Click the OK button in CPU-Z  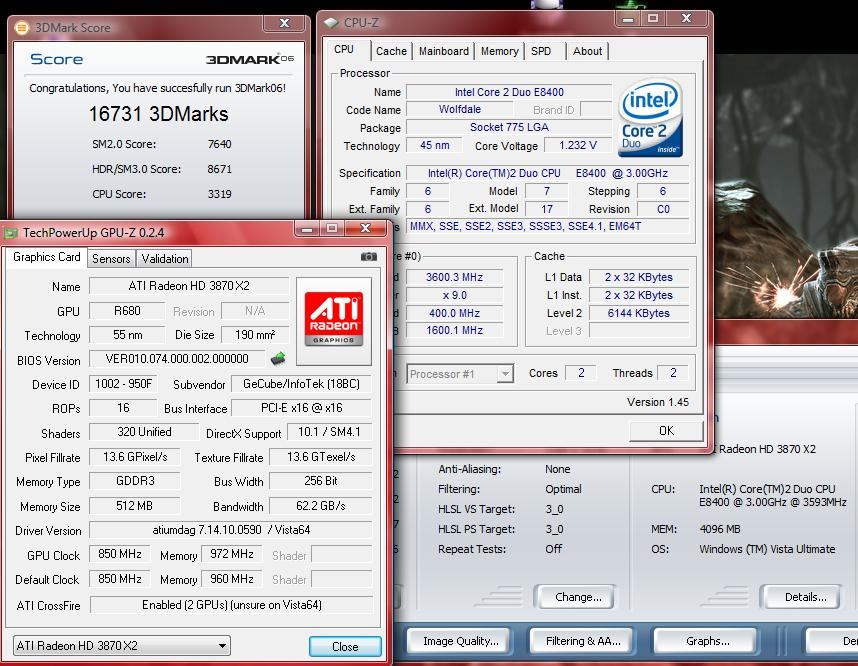click(666, 431)
